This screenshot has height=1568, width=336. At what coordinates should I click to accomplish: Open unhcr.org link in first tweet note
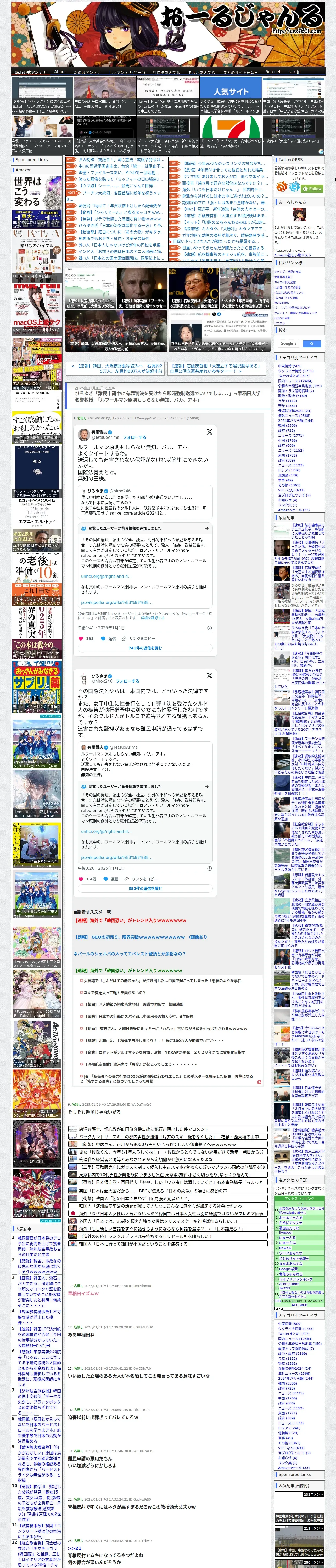click(x=105, y=577)
